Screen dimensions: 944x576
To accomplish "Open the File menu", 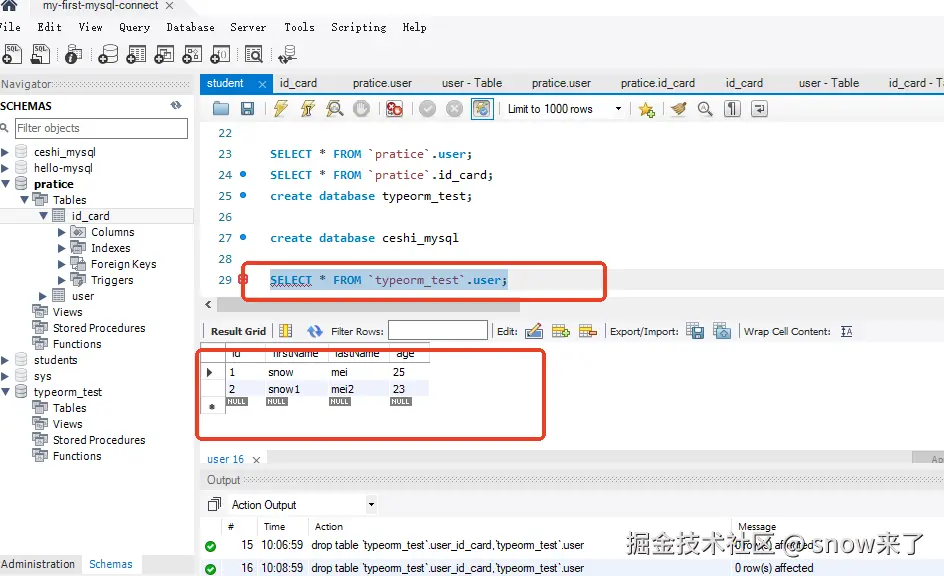I will pyautogui.click(x=10, y=27).
